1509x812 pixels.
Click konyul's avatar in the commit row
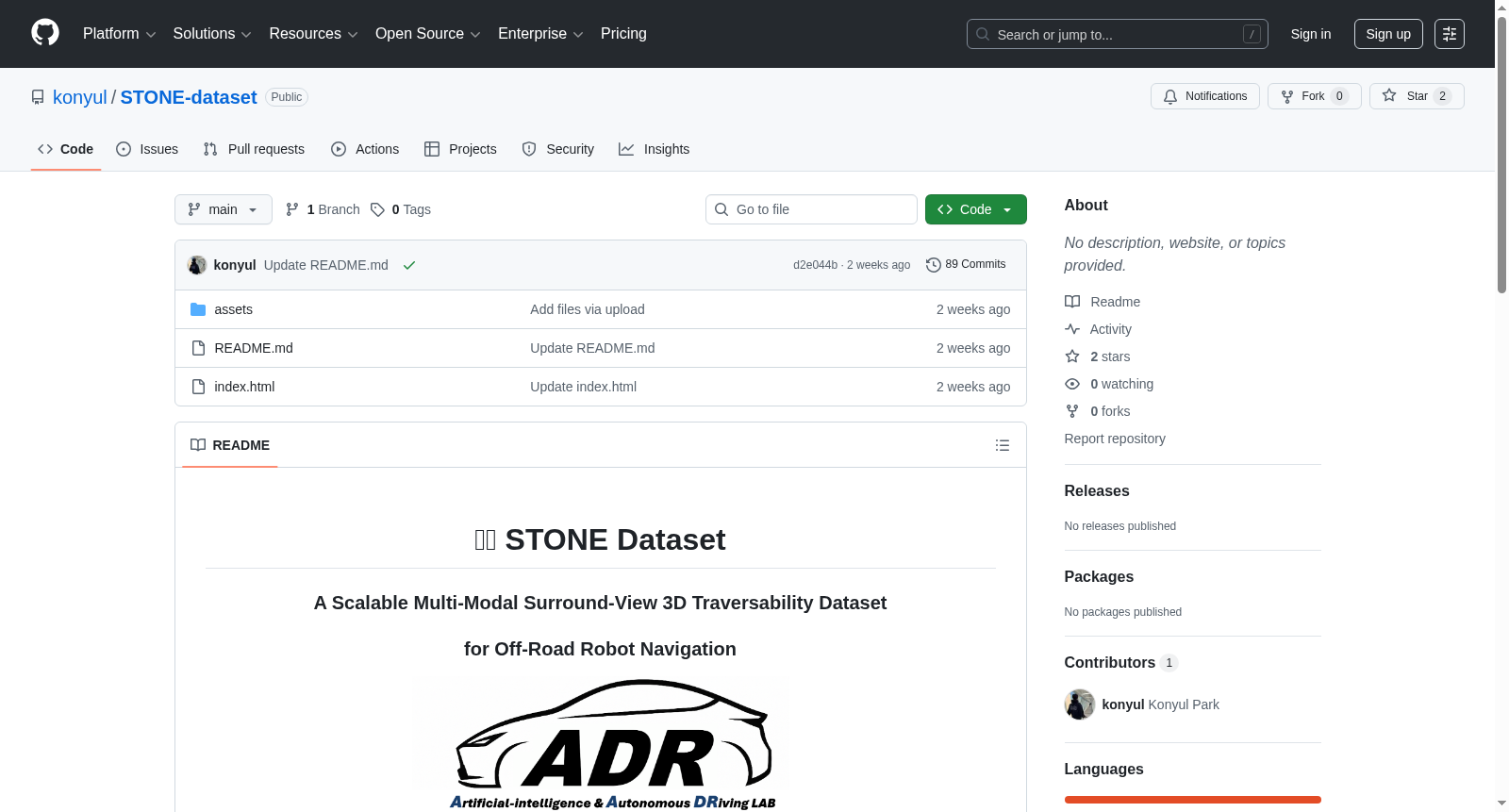pyautogui.click(x=197, y=265)
